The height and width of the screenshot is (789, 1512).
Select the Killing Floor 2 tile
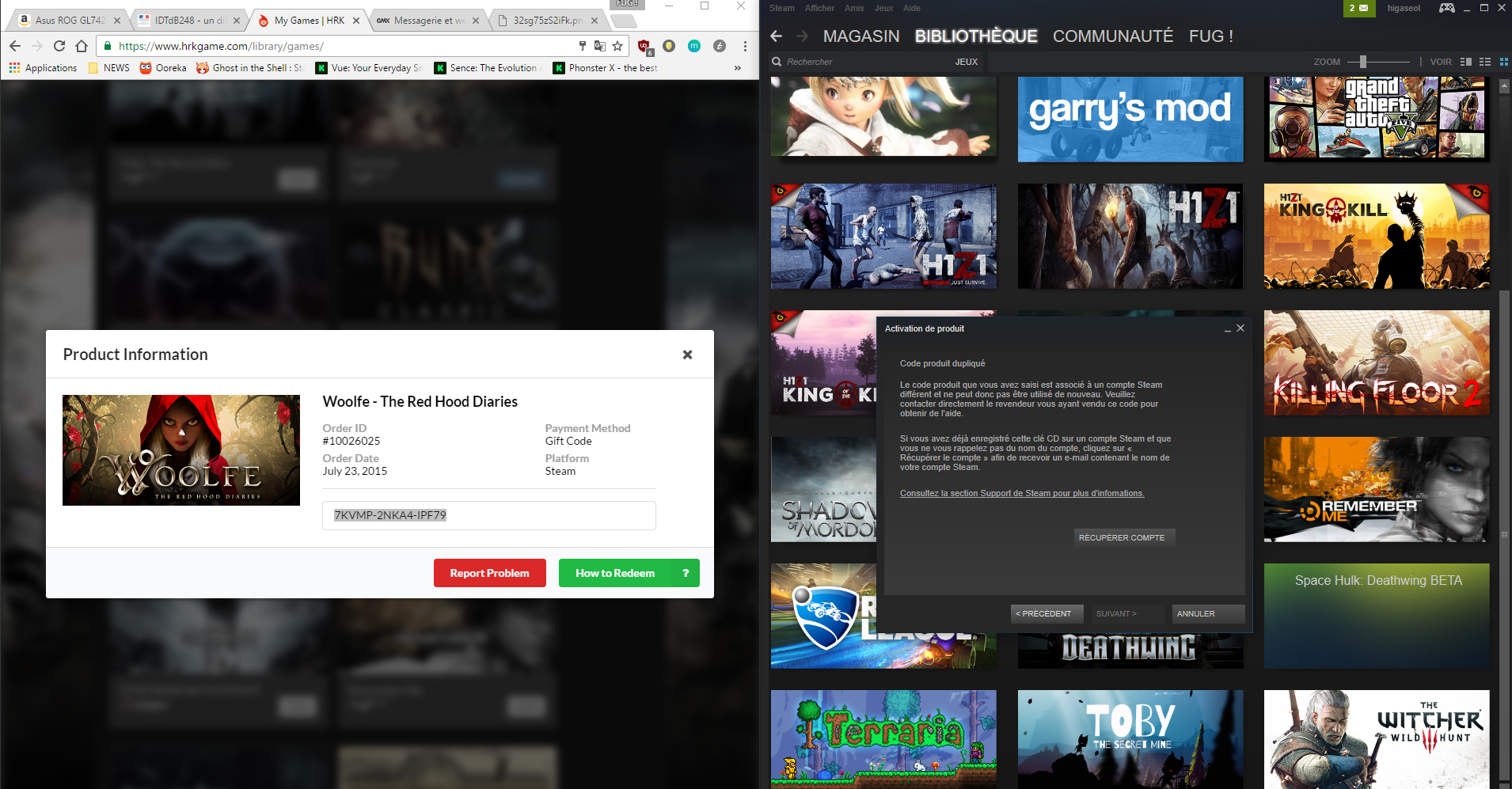click(1377, 362)
